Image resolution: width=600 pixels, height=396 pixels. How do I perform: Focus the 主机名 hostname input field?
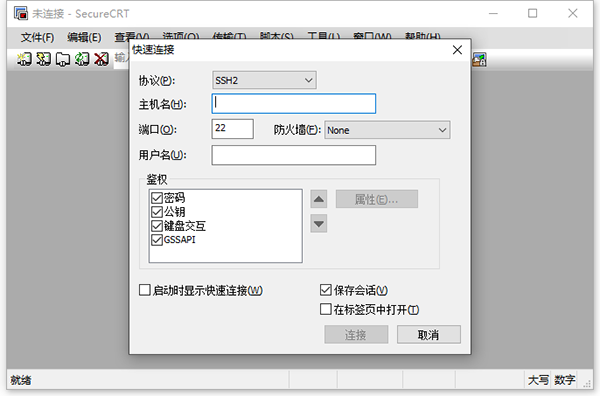294,104
